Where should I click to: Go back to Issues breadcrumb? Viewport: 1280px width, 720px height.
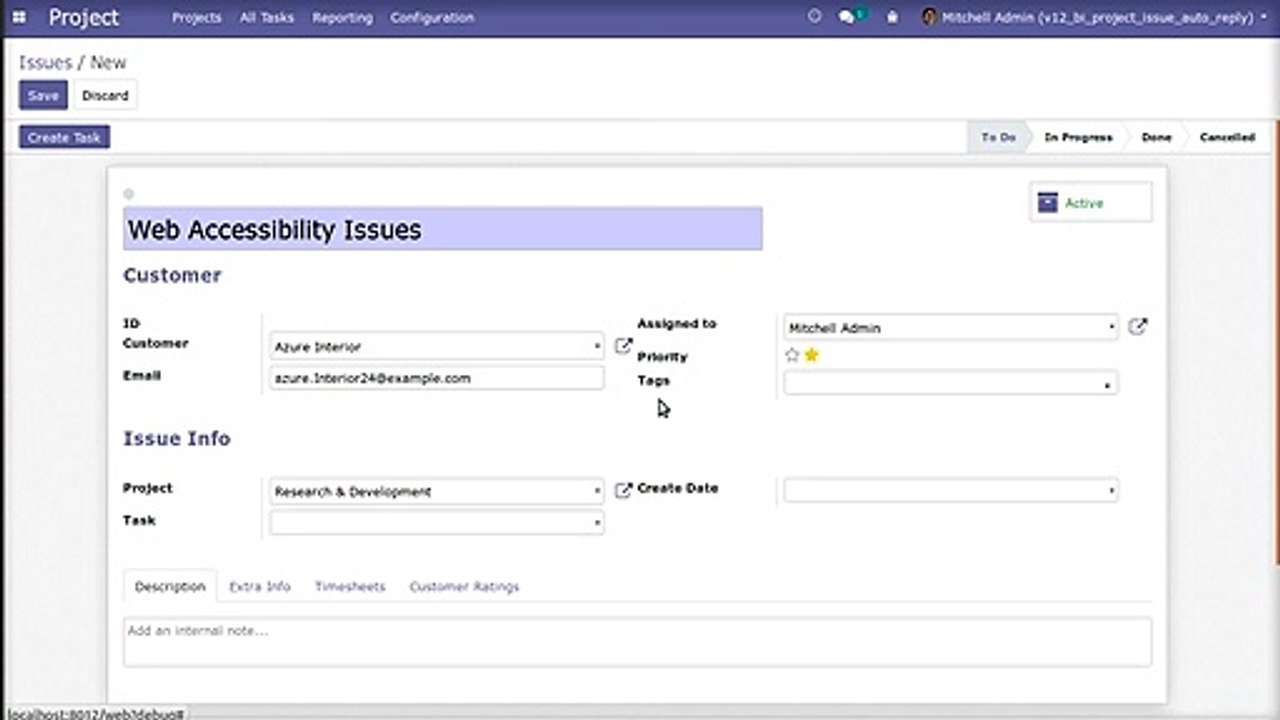coord(45,62)
